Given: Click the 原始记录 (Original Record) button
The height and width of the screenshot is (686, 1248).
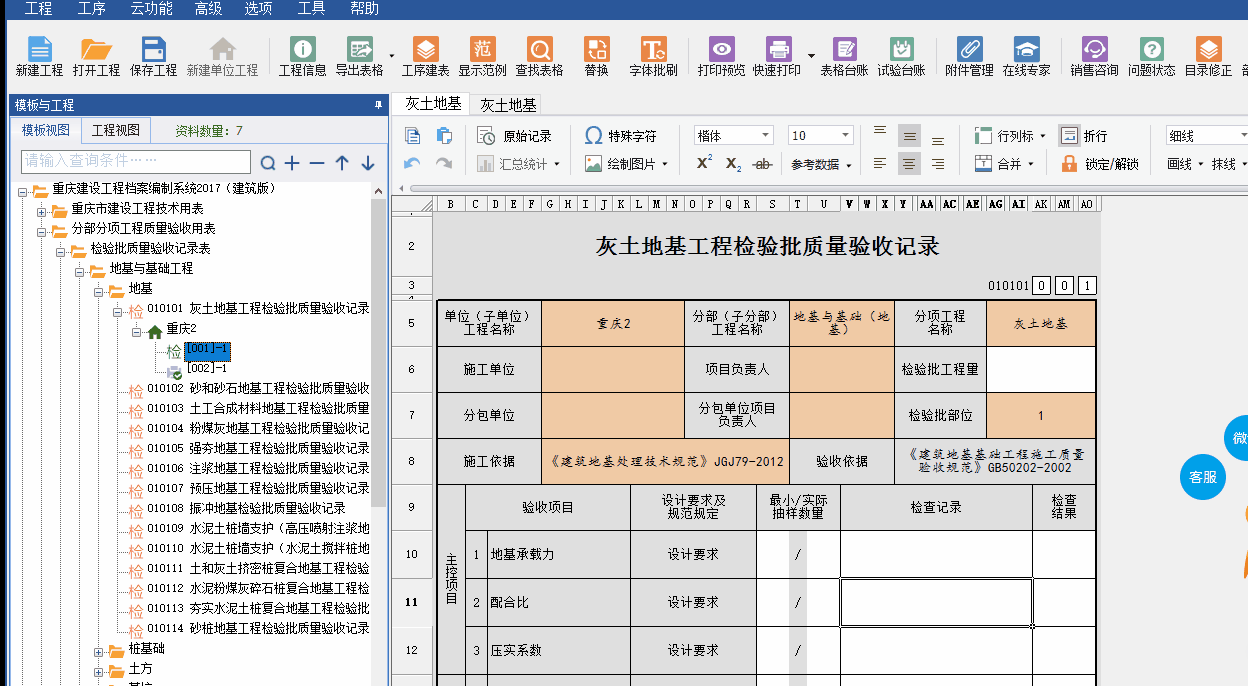Looking at the screenshot, I should (514, 136).
